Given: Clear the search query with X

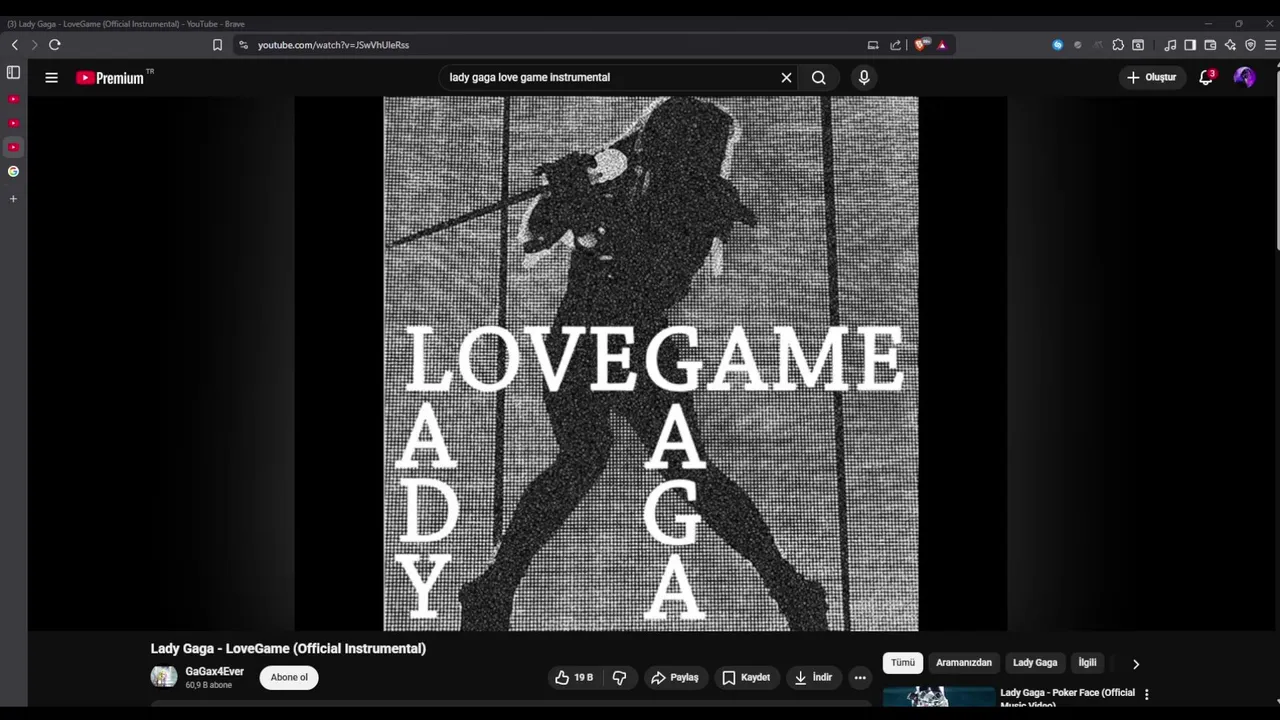Looking at the screenshot, I should (786, 77).
